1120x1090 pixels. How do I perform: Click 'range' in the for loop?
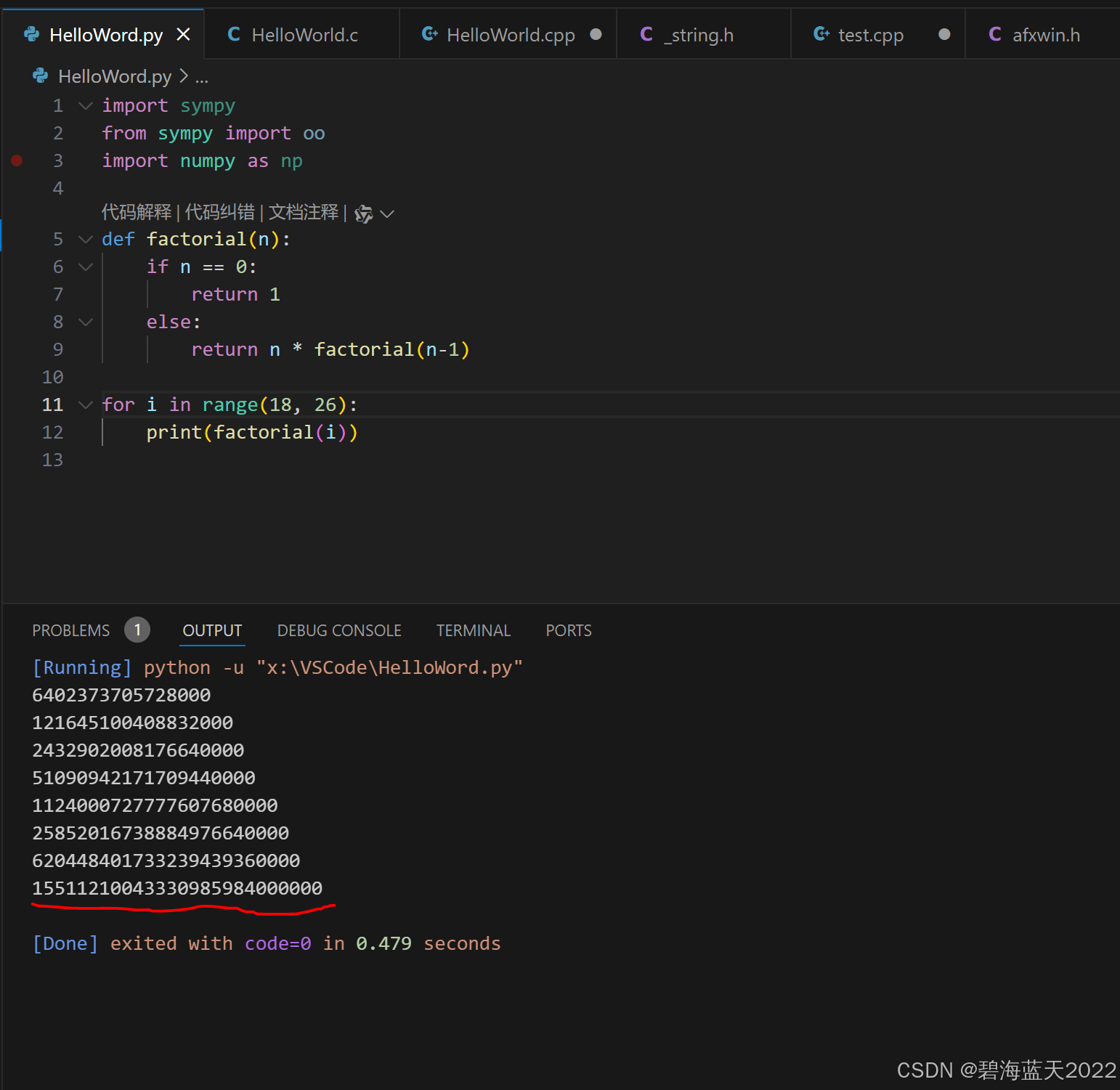point(230,404)
